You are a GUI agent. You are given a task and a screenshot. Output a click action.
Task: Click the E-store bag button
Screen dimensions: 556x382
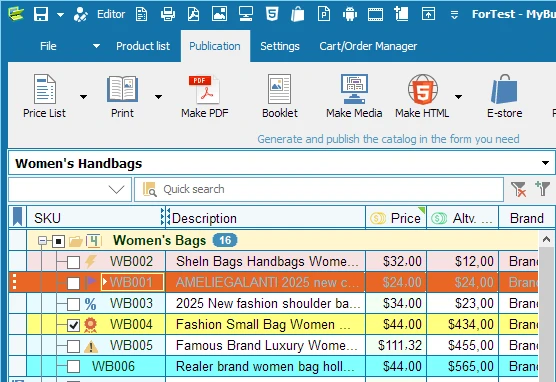tap(505, 96)
